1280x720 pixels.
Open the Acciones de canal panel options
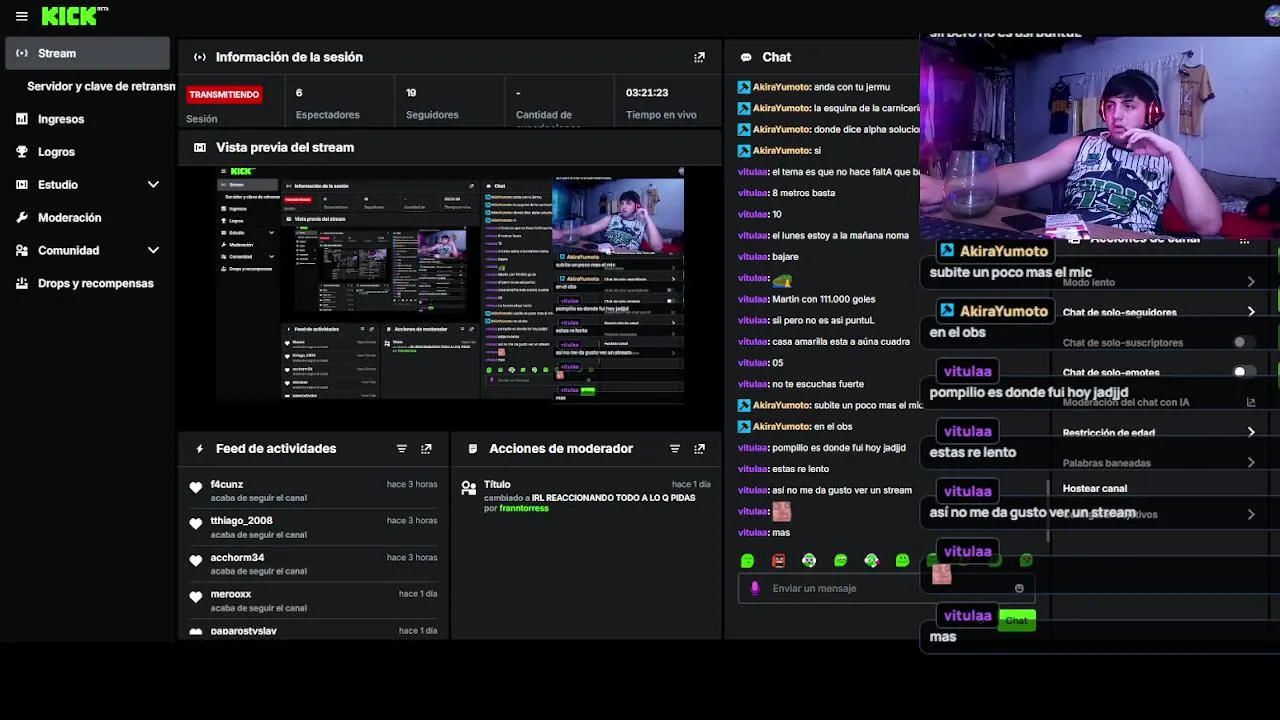pos(1244,240)
